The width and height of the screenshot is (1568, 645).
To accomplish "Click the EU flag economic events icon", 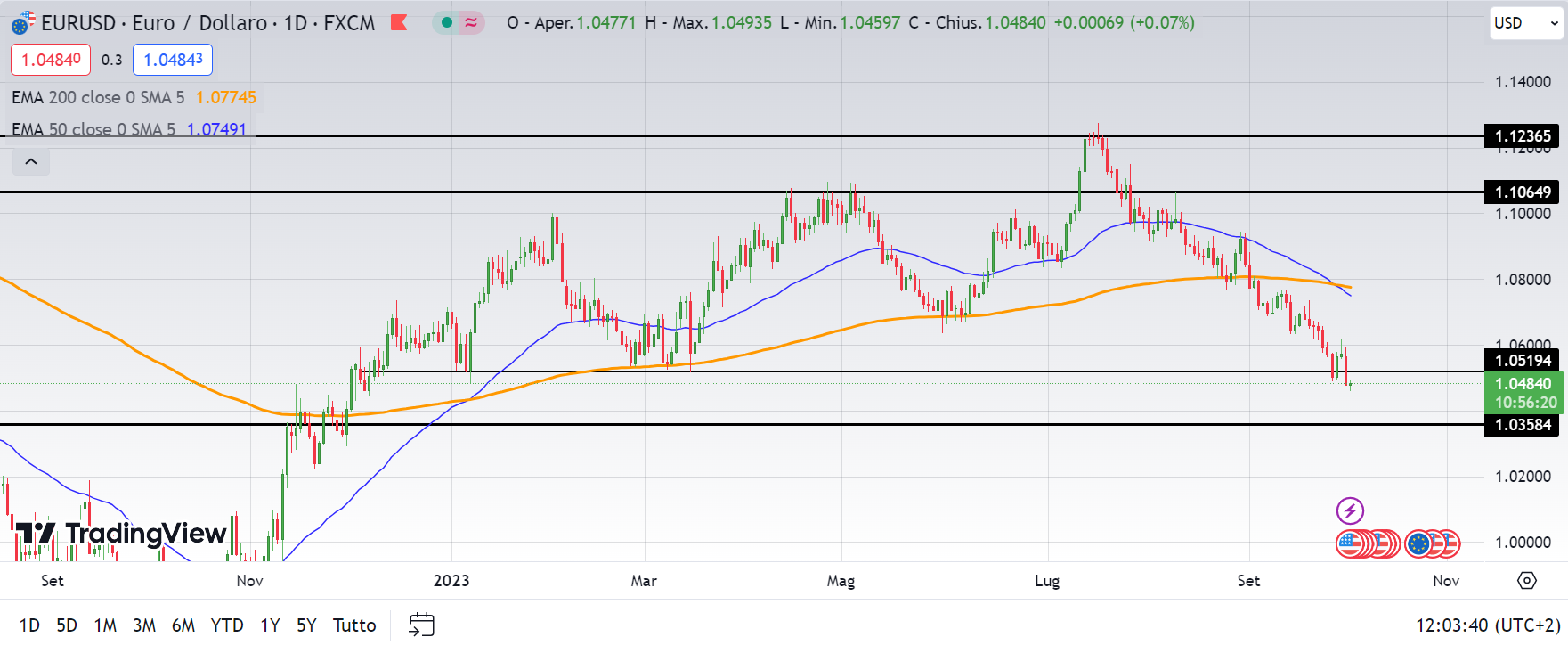I will click(x=1418, y=543).
